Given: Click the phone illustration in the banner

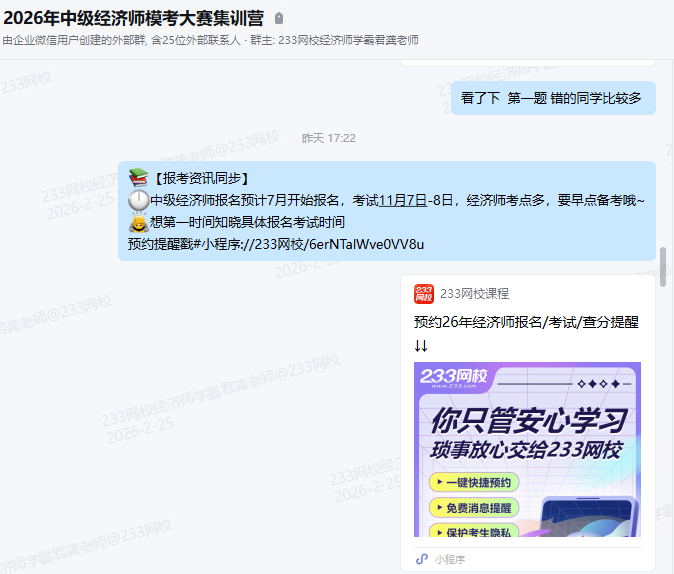Looking at the screenshot, I should pos(588,515).
